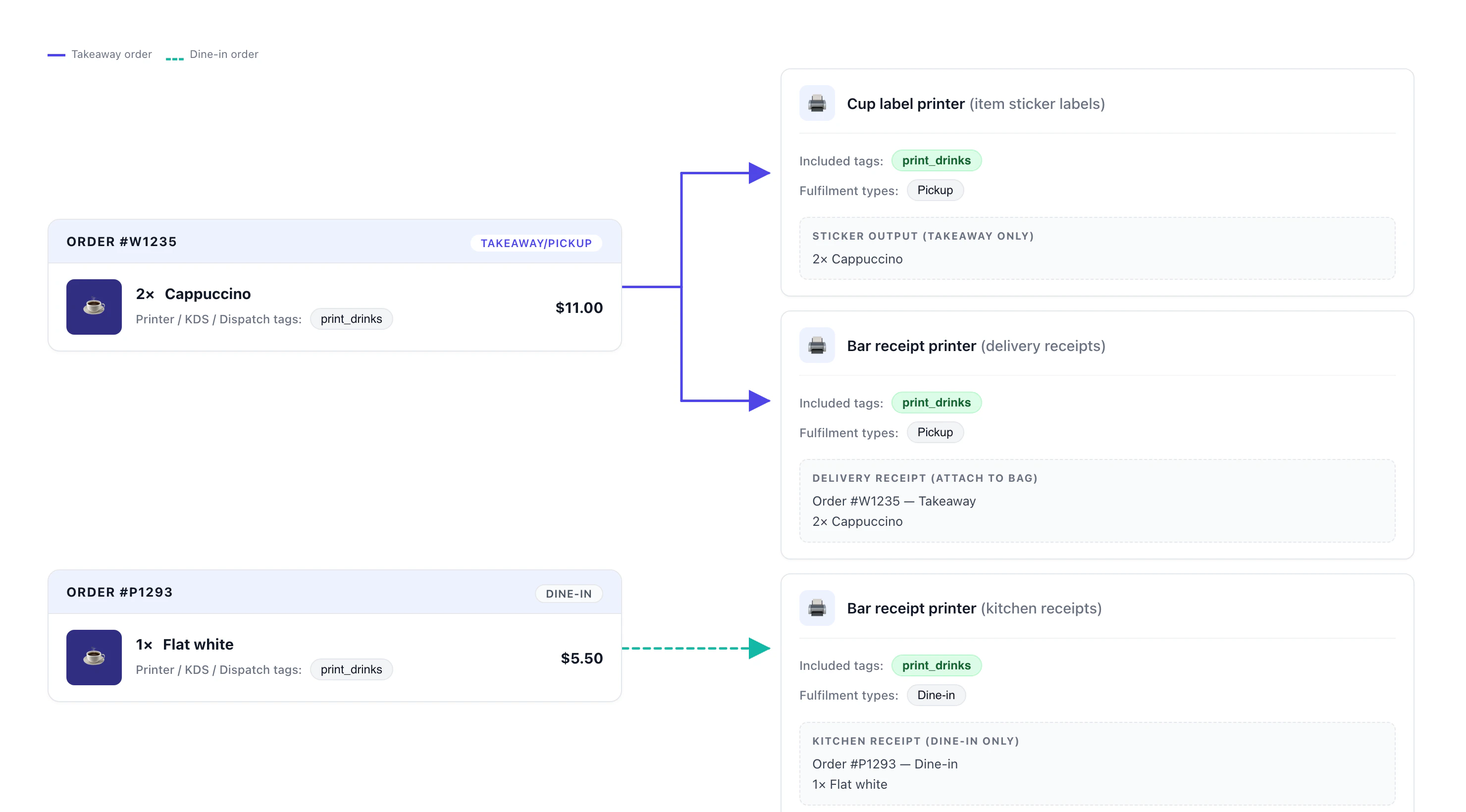Click STICKER OUTPUT (TAKEAWAY ONLY) heading

point(923,236)
